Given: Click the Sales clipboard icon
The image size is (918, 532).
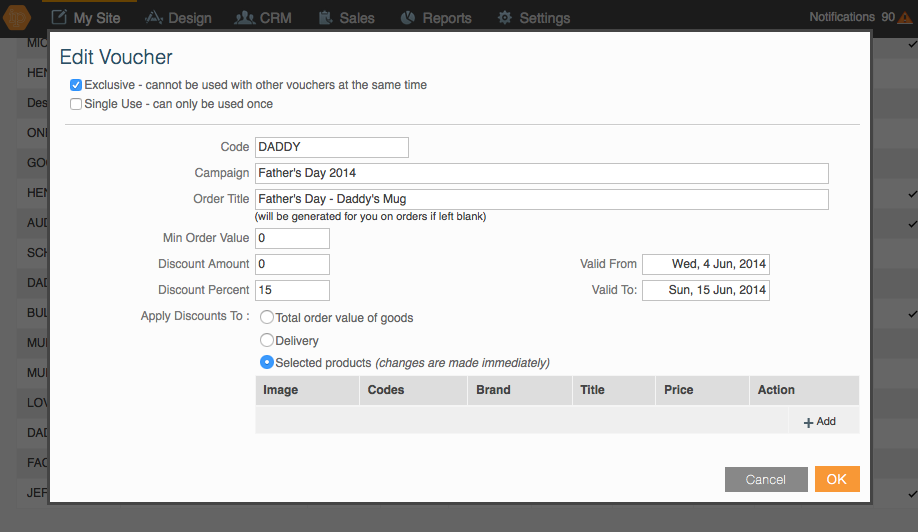Looking at the screenshot, I should point(326,18).
